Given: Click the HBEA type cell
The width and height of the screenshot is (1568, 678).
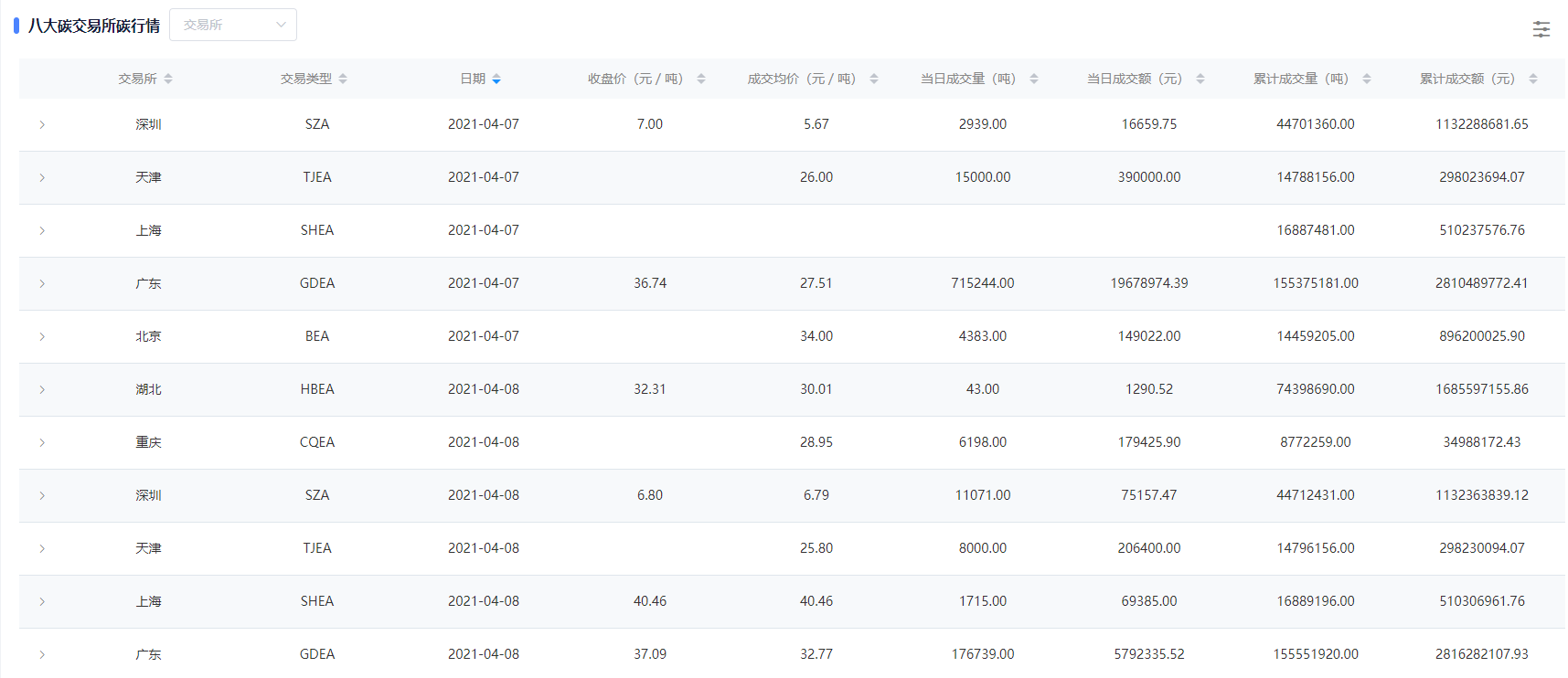Looking at the screenshot, I should pos(317,389).
